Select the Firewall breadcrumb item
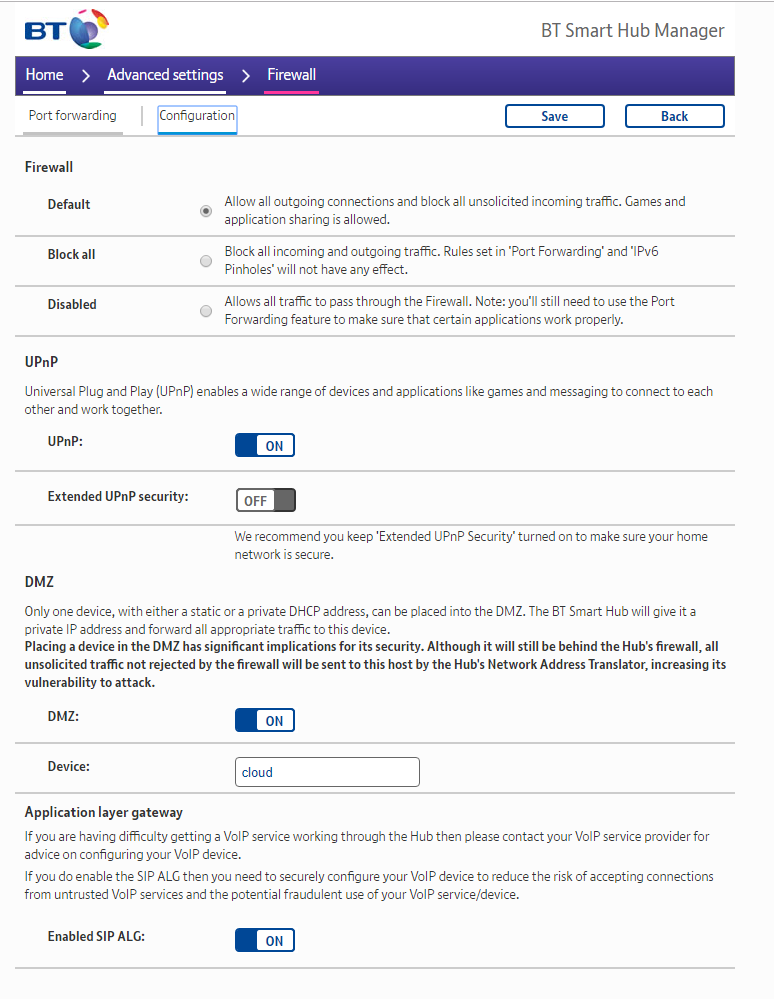Viewport: 774px width, 999px height. click(x=291, y=75)
